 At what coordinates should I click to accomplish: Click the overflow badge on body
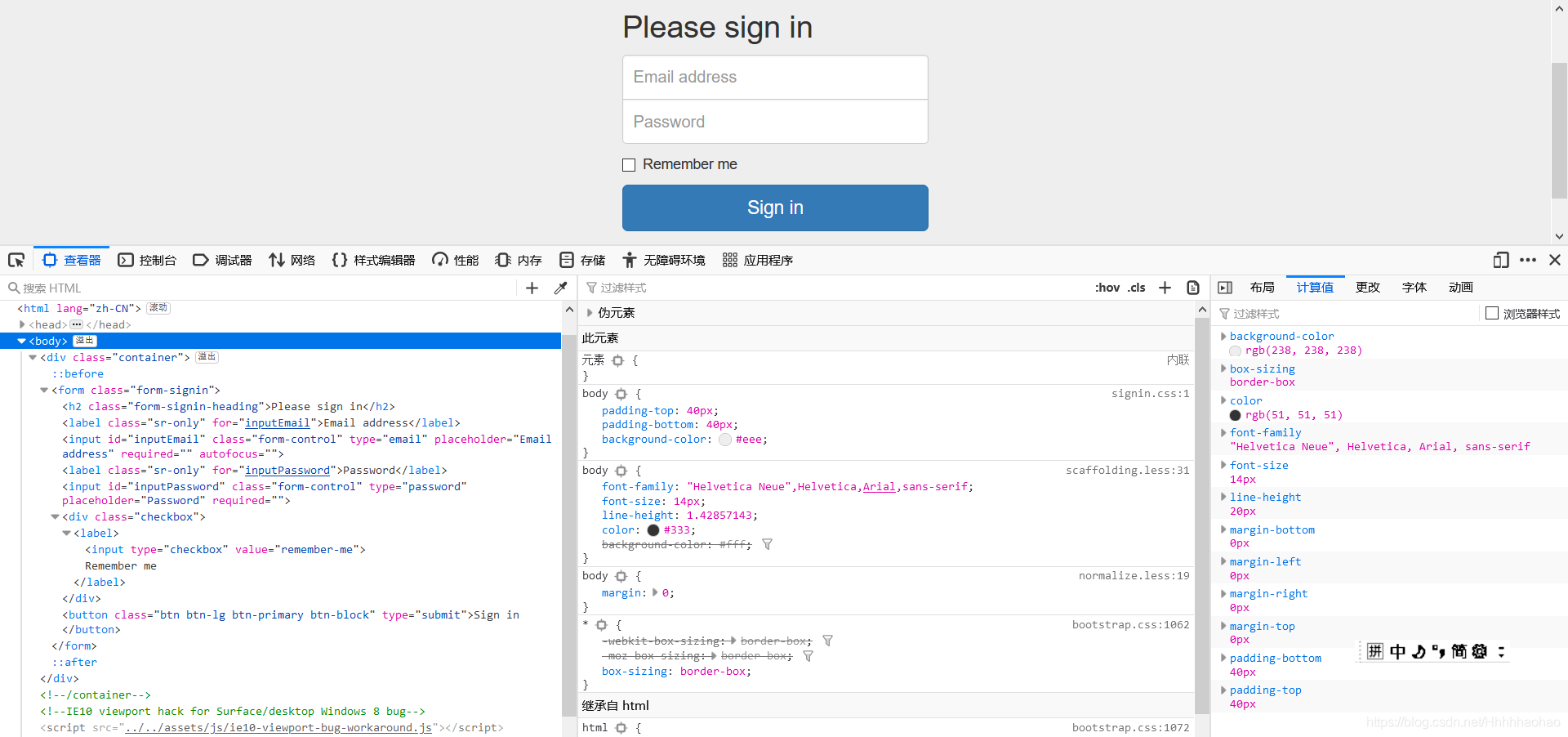[85, 341]
